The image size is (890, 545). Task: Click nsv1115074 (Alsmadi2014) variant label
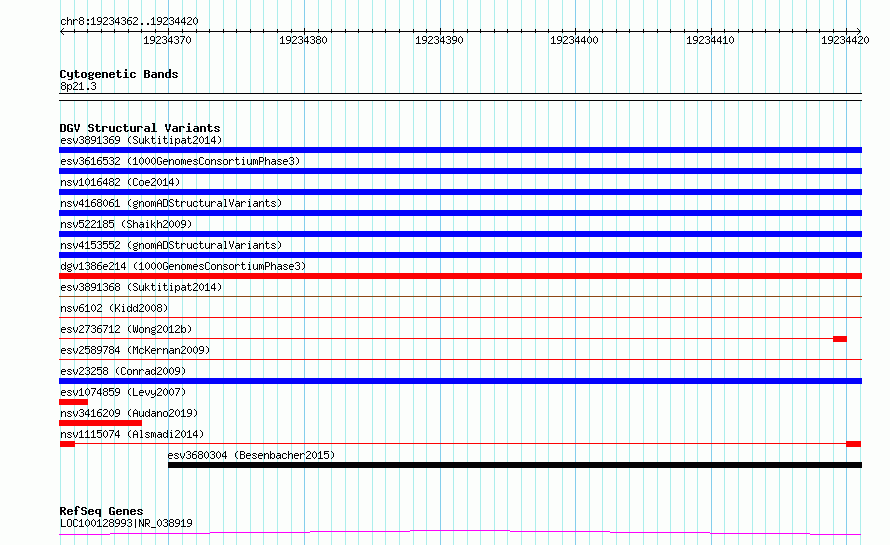click(x=132, y=434)
